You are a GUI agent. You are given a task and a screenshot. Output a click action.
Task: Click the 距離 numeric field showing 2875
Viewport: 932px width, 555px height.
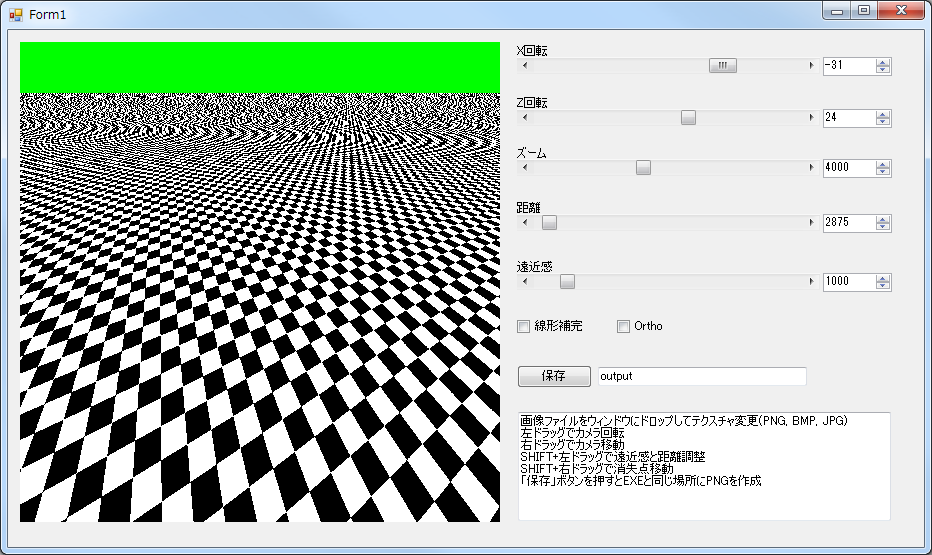[x=849, y=222]
